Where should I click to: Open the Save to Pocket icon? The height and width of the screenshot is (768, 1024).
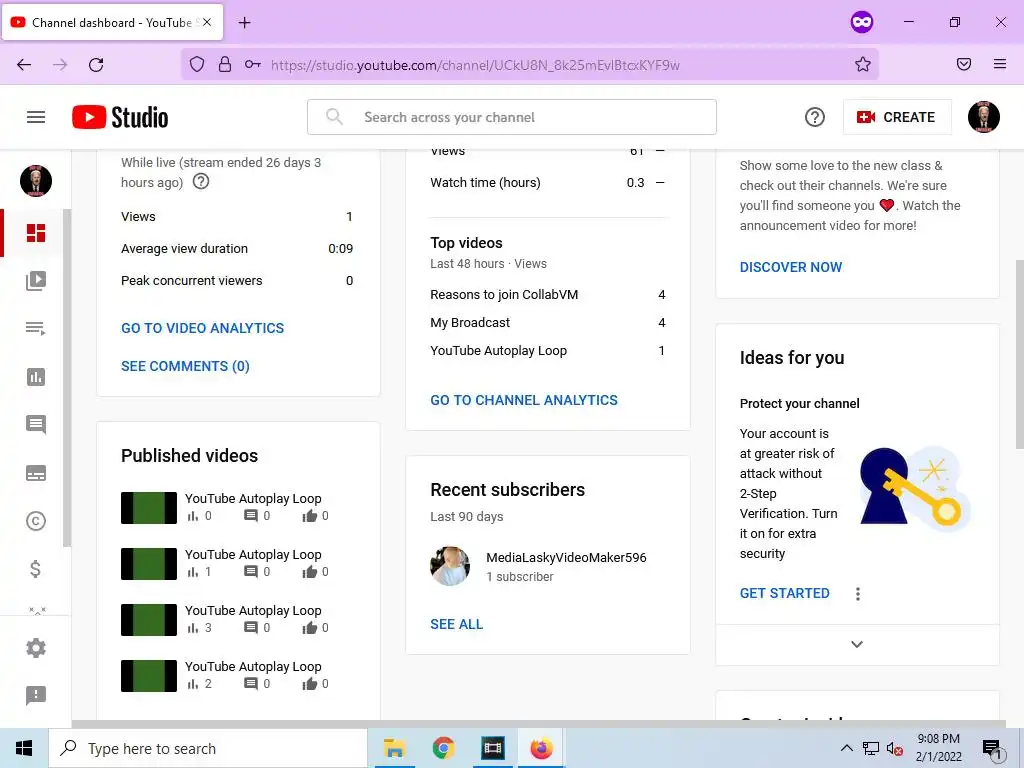963,64
